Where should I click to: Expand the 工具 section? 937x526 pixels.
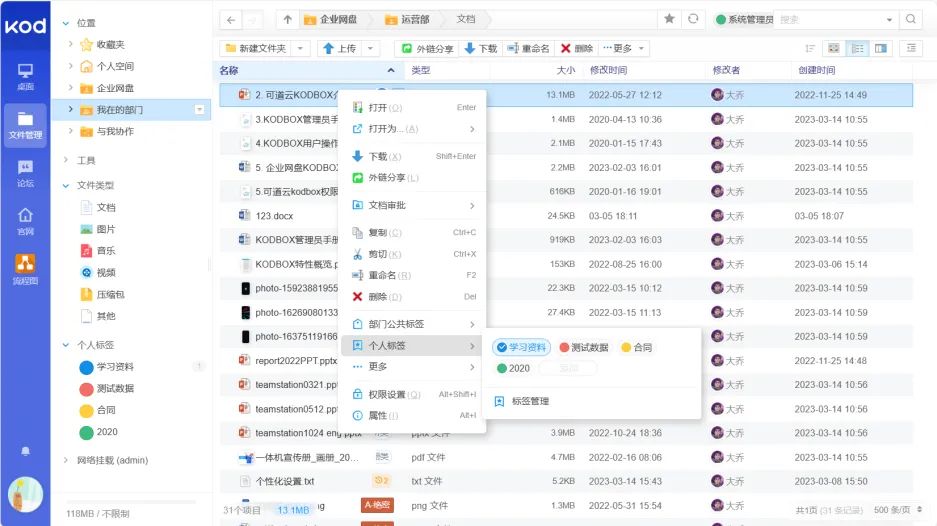coord(66,160)
